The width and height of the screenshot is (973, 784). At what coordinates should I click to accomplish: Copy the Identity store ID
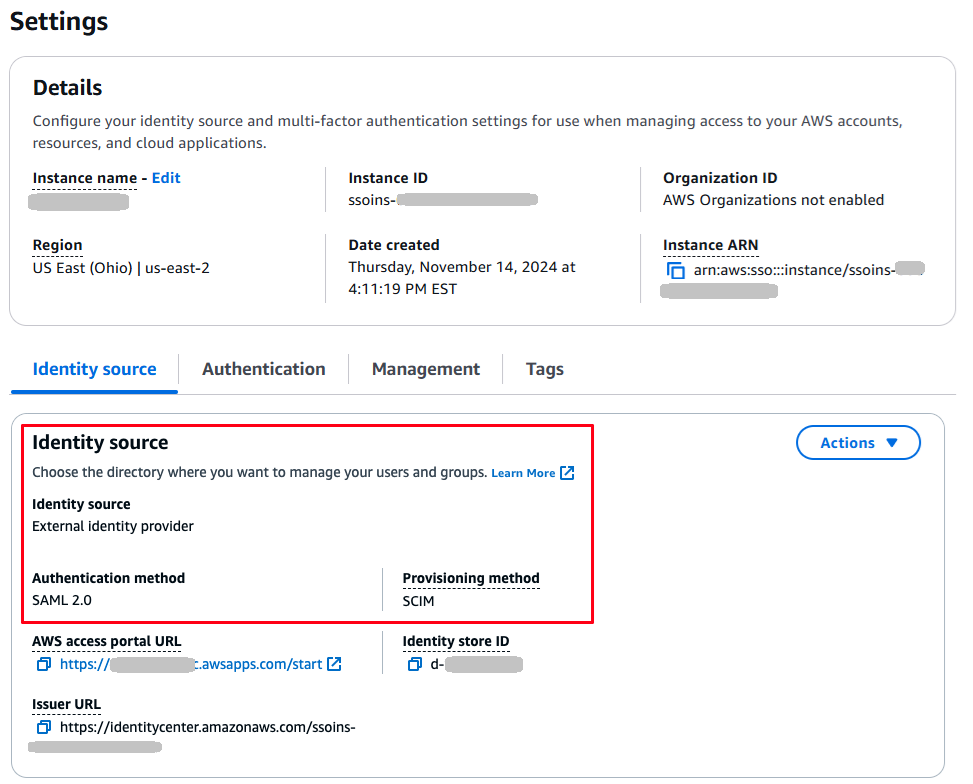(x=415, y=664)
